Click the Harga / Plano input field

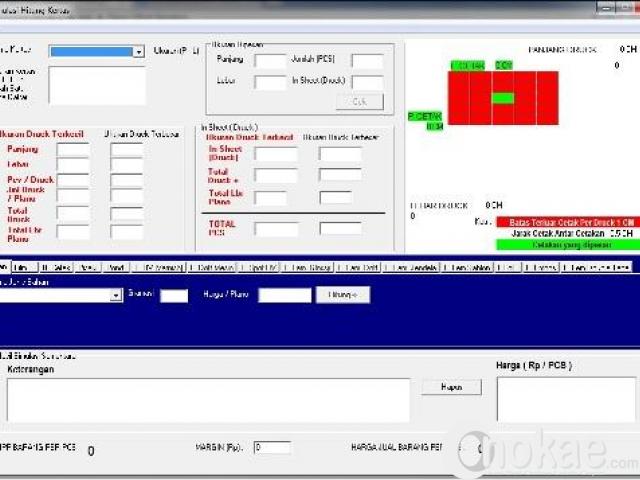(x=285, y=295)
